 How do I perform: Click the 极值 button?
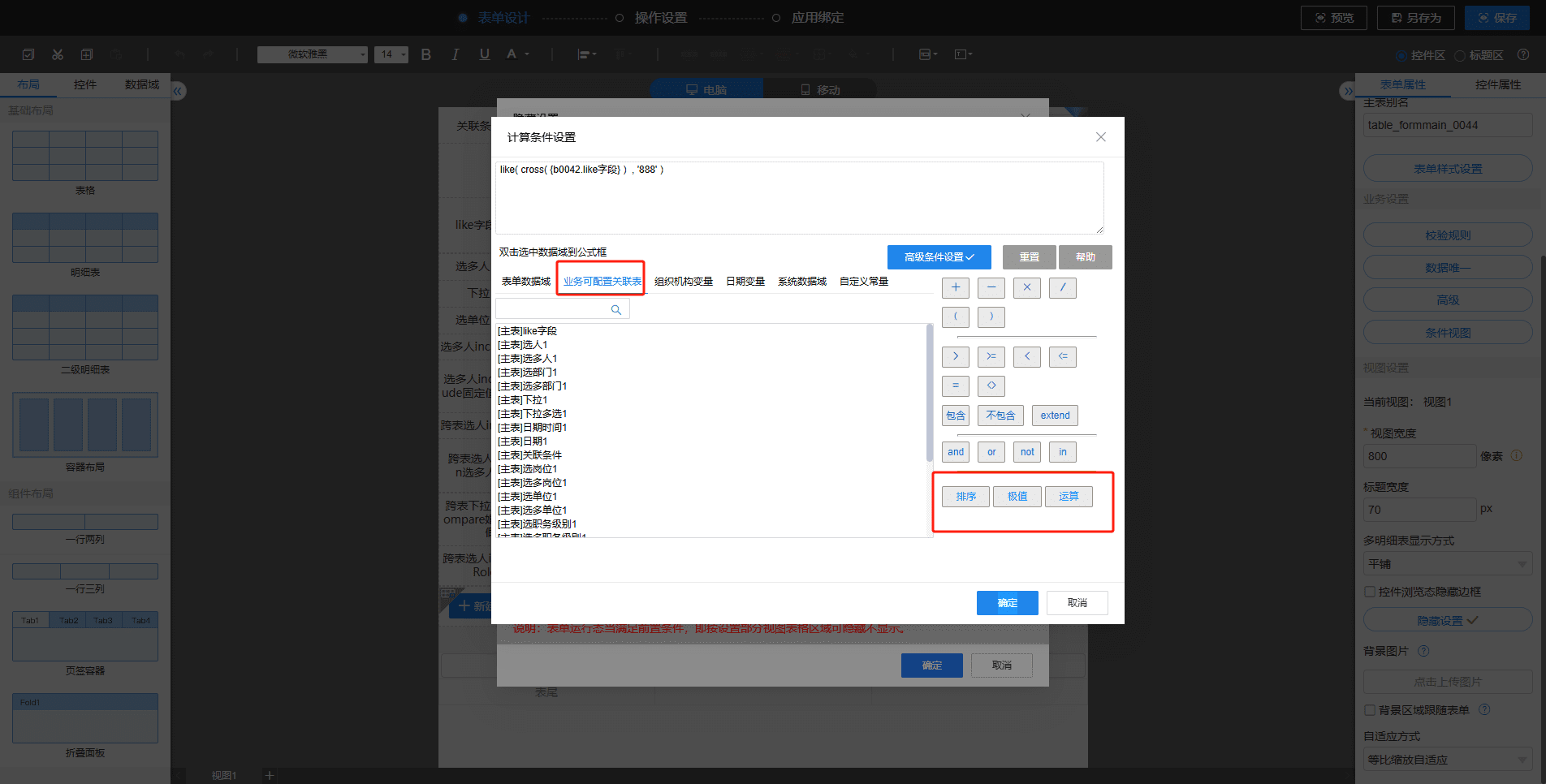click(x=1017, y=497)
